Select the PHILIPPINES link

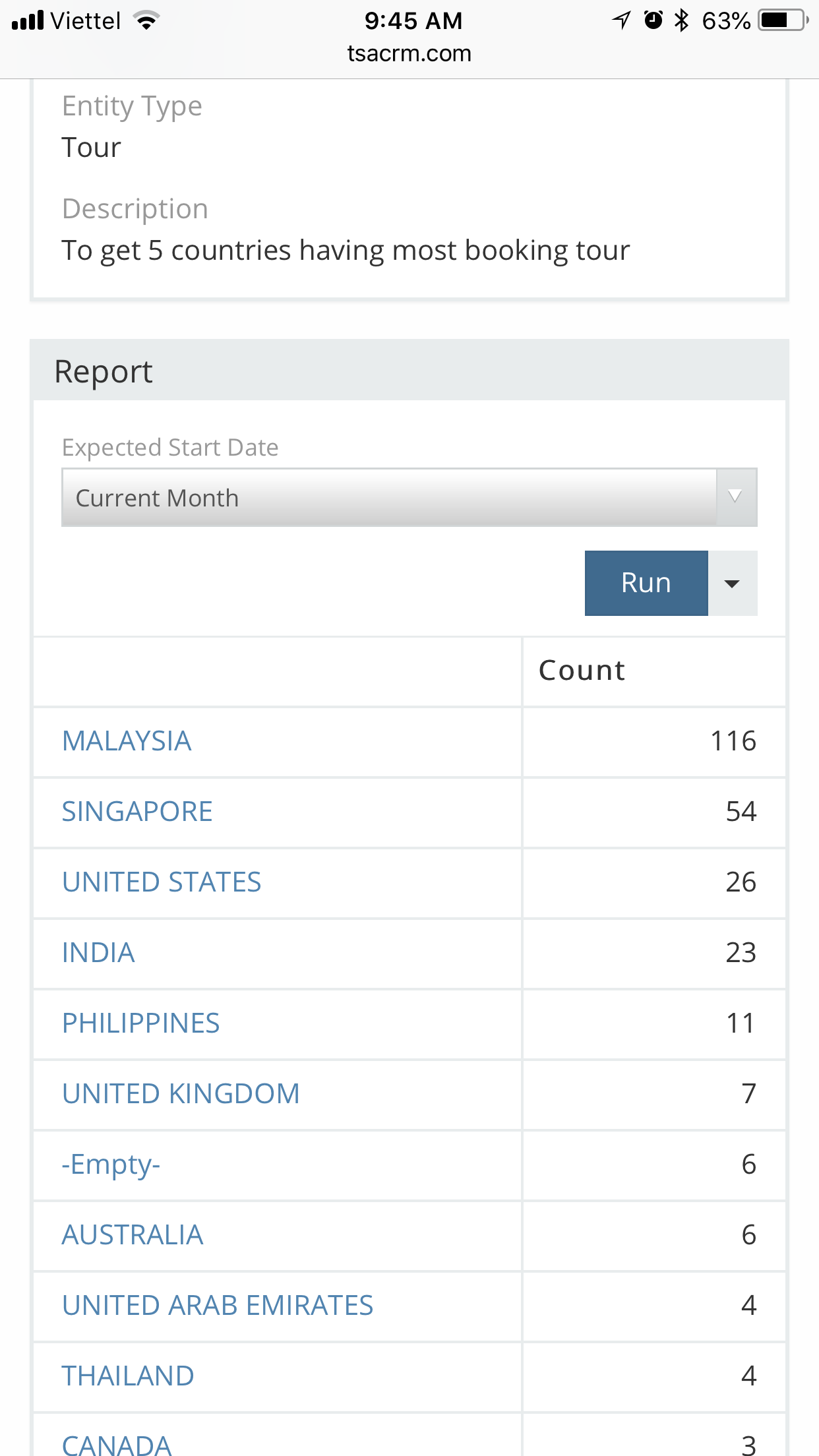tap(140, 1023)
